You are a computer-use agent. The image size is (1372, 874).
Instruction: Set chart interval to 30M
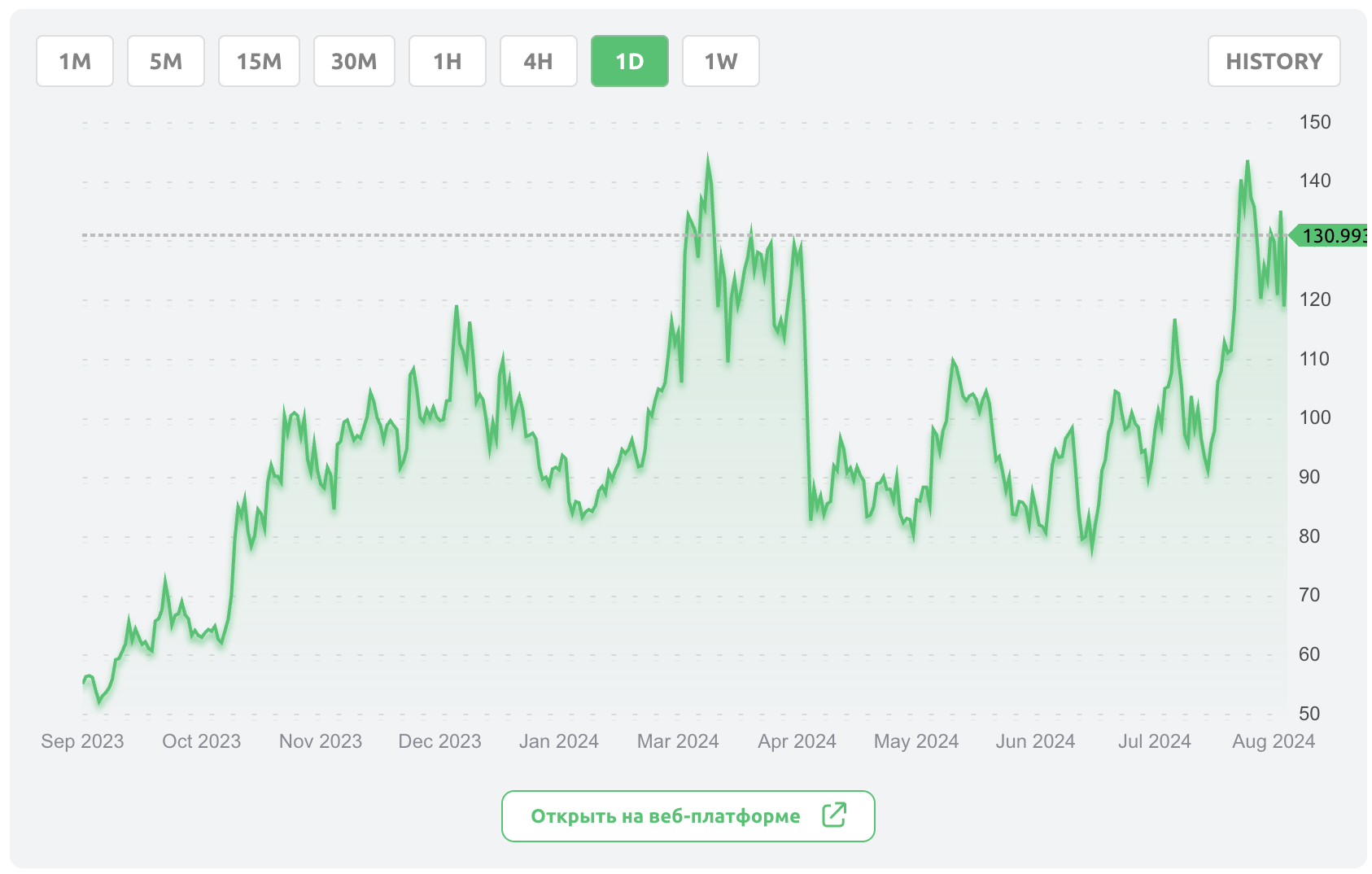click(354, 61)
